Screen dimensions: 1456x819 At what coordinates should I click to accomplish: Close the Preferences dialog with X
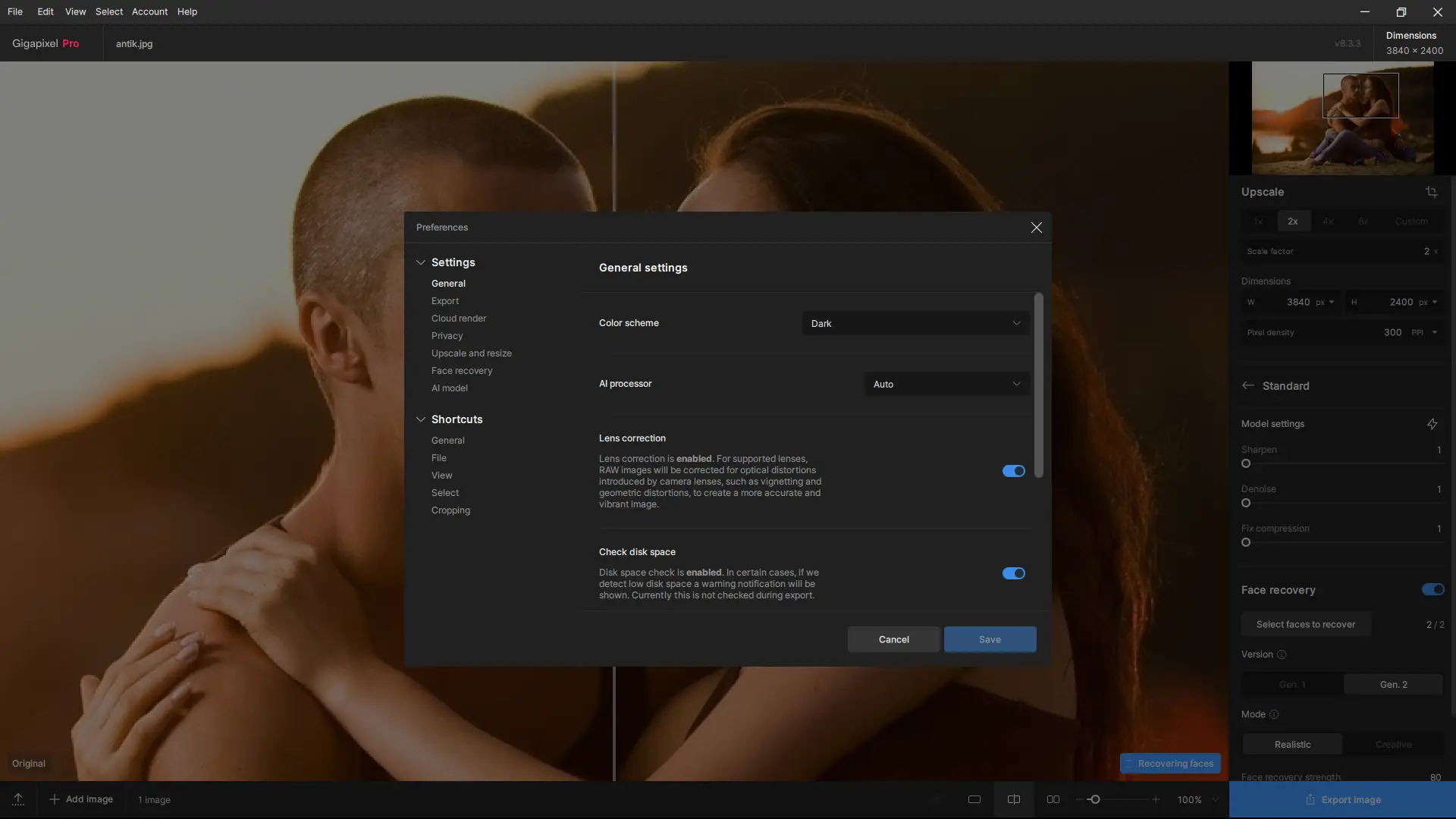point(1036,227)
